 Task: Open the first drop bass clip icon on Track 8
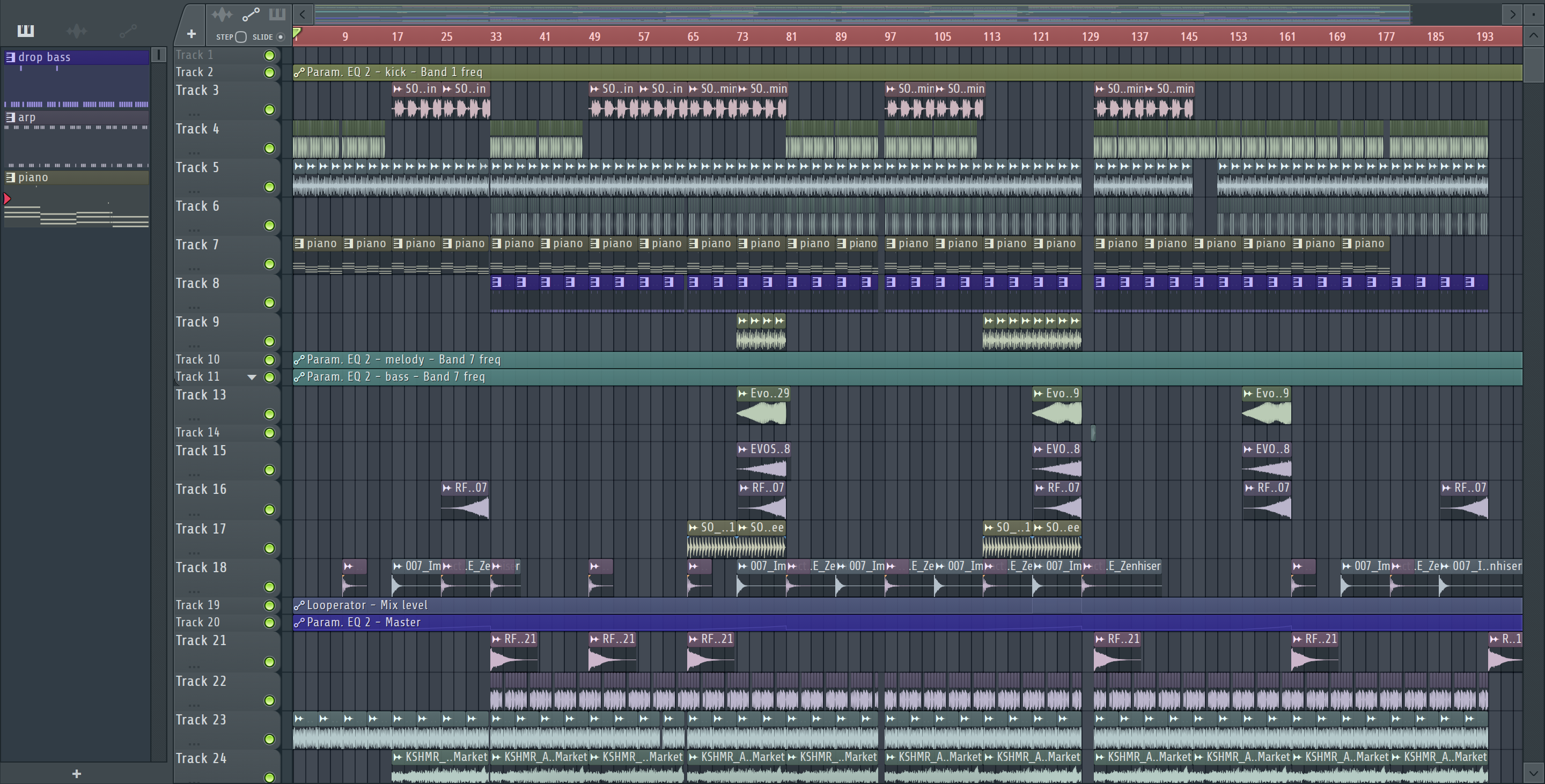pos(496,282)
